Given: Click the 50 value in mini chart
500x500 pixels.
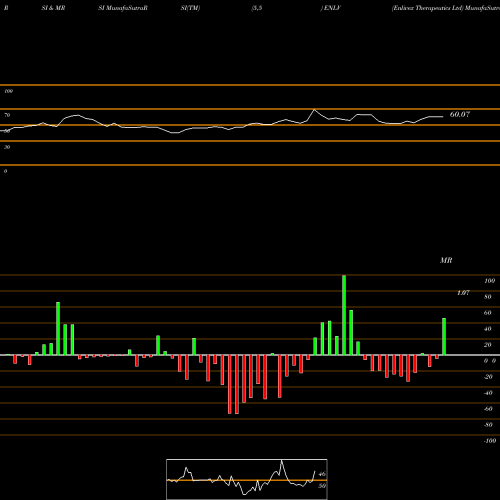Looking at the screenshot, I should [322, 486].
